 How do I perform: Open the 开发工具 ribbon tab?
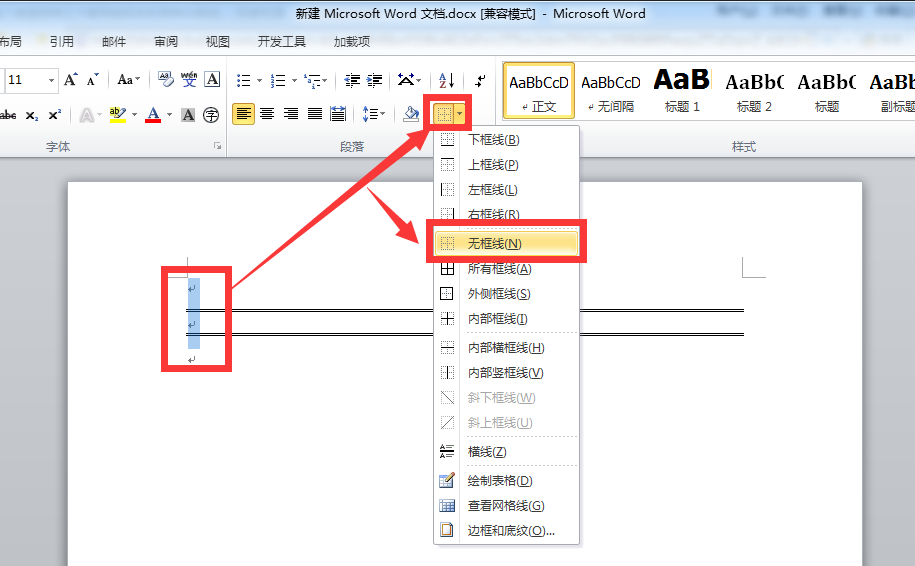click(282, 41)
